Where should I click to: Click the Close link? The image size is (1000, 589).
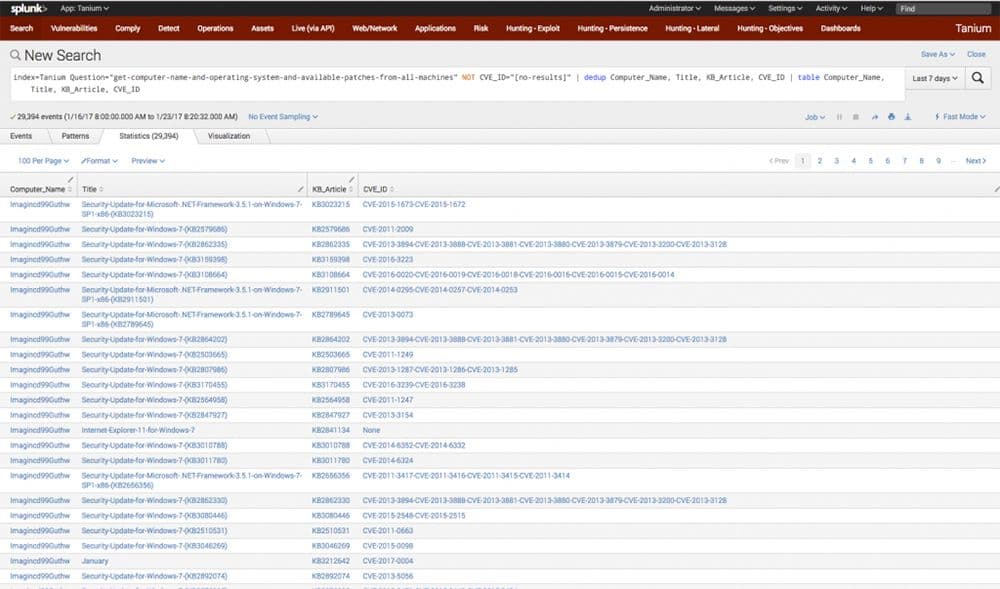click(x=976, y=55)
